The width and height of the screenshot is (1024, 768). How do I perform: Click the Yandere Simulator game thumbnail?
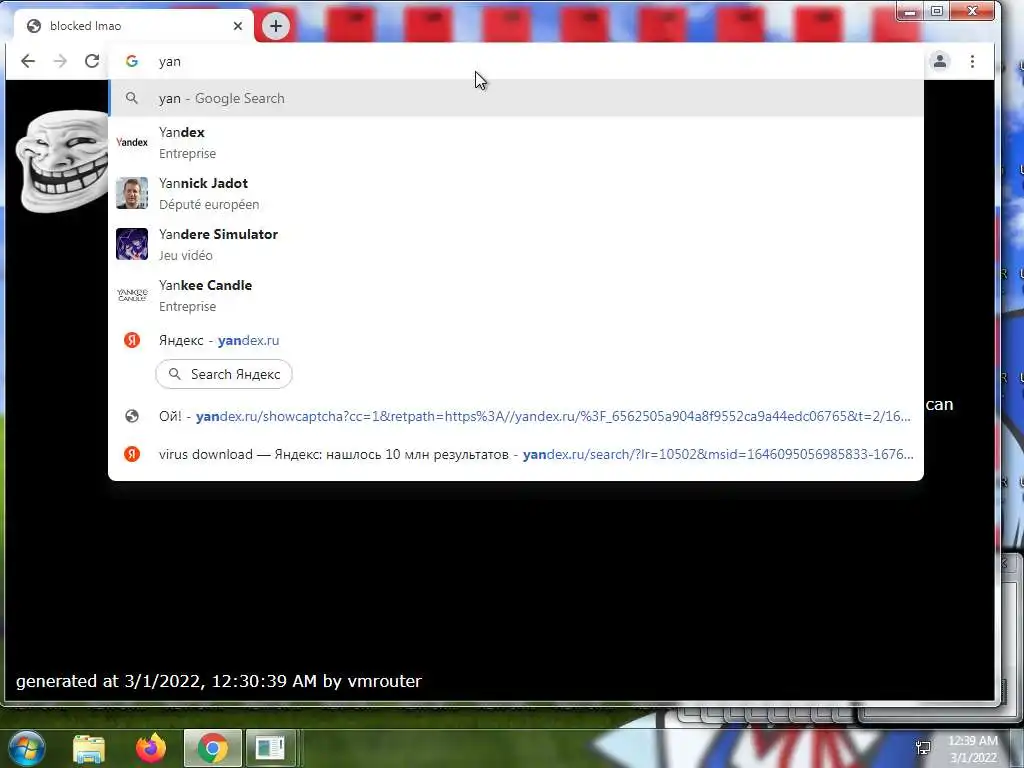click(132, 244)
